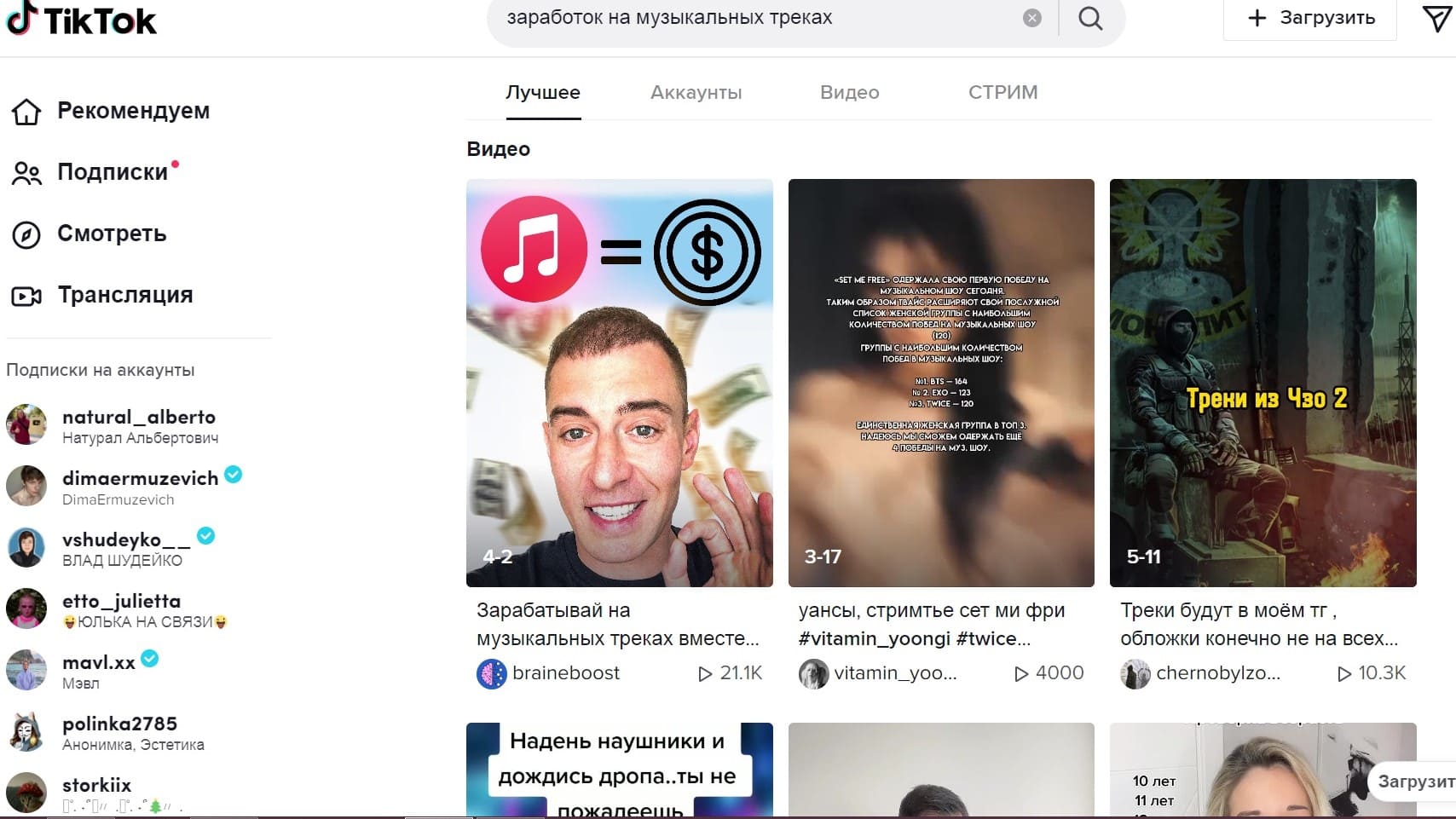Click the 10.3K views play icon
The width and height of the screenshot is (1456, 819).
pos(1344,674)
